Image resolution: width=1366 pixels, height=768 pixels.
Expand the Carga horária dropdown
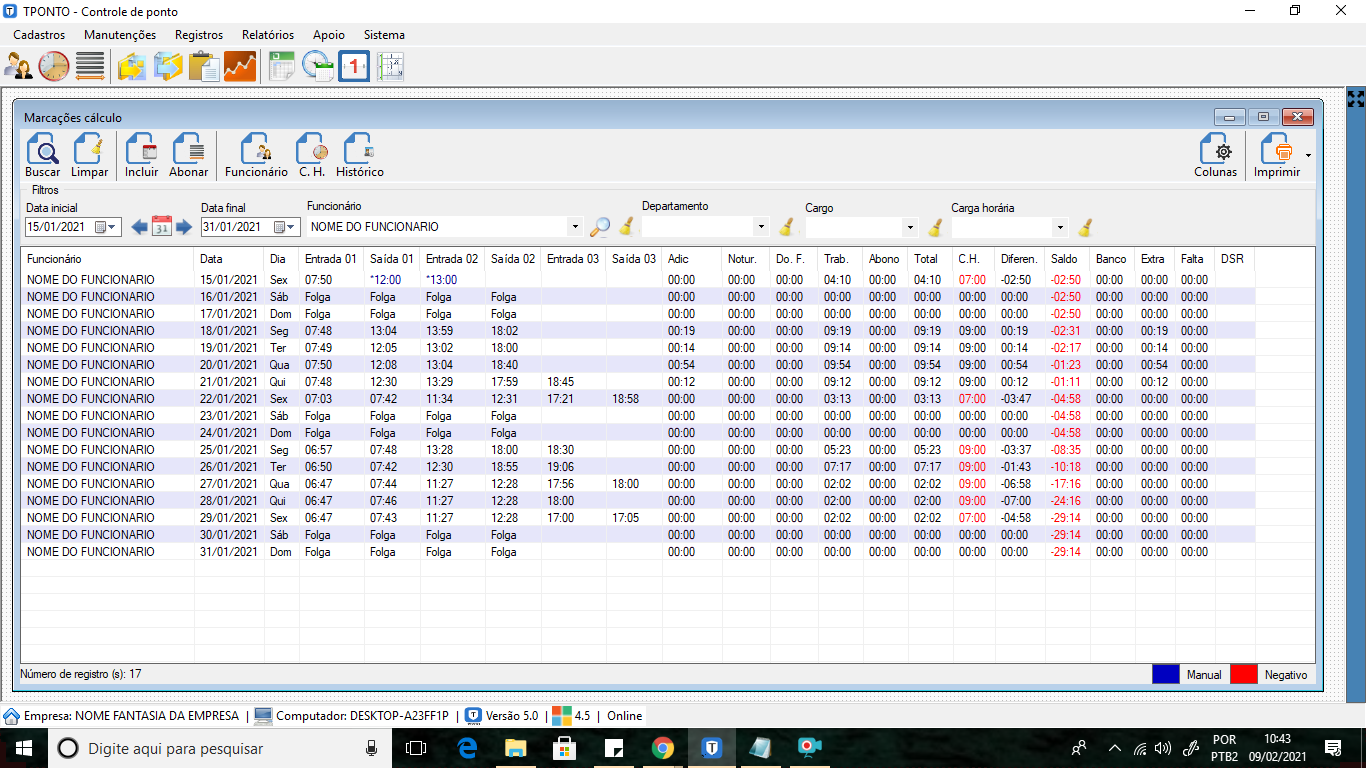[x=1060, y=227]
